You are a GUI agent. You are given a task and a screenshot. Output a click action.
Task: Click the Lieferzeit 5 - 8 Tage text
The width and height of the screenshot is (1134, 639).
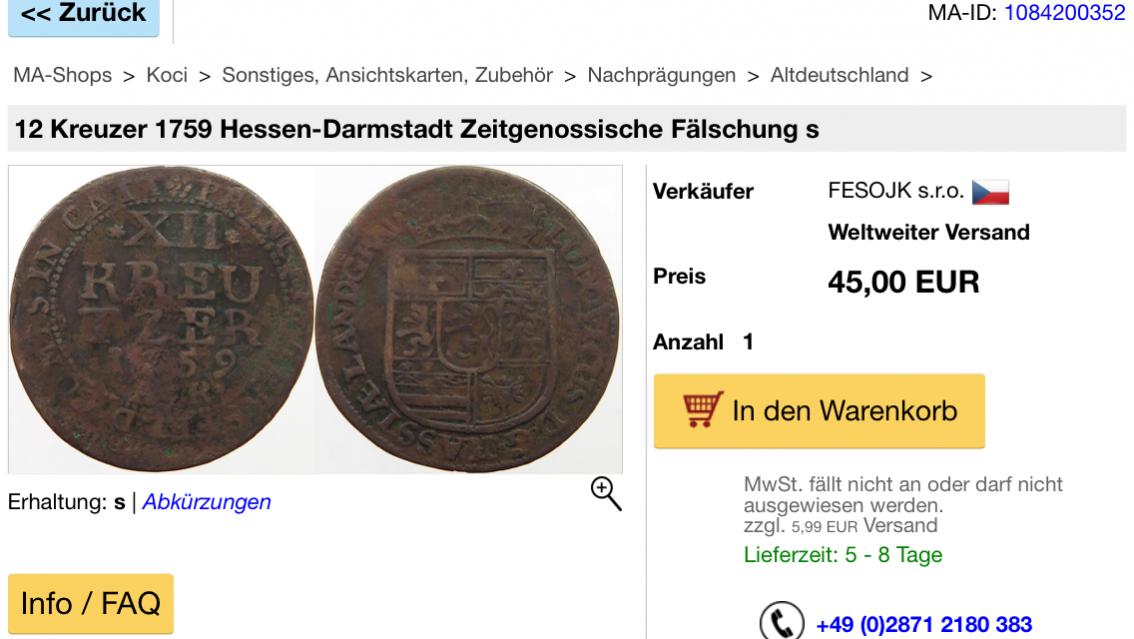(x=843, y=555)
